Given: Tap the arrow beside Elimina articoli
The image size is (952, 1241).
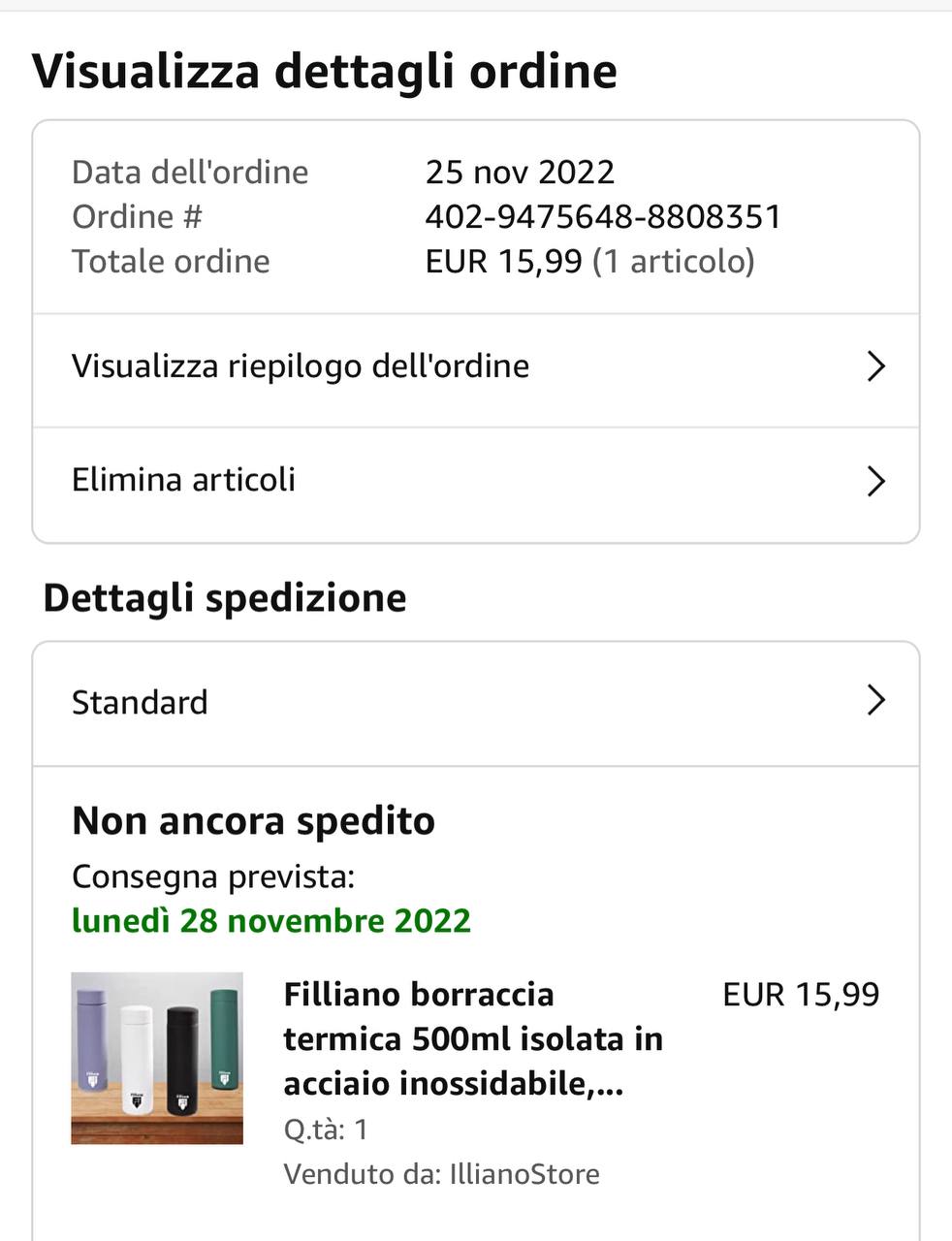Looking at the screenshot, I should [875, 481].
